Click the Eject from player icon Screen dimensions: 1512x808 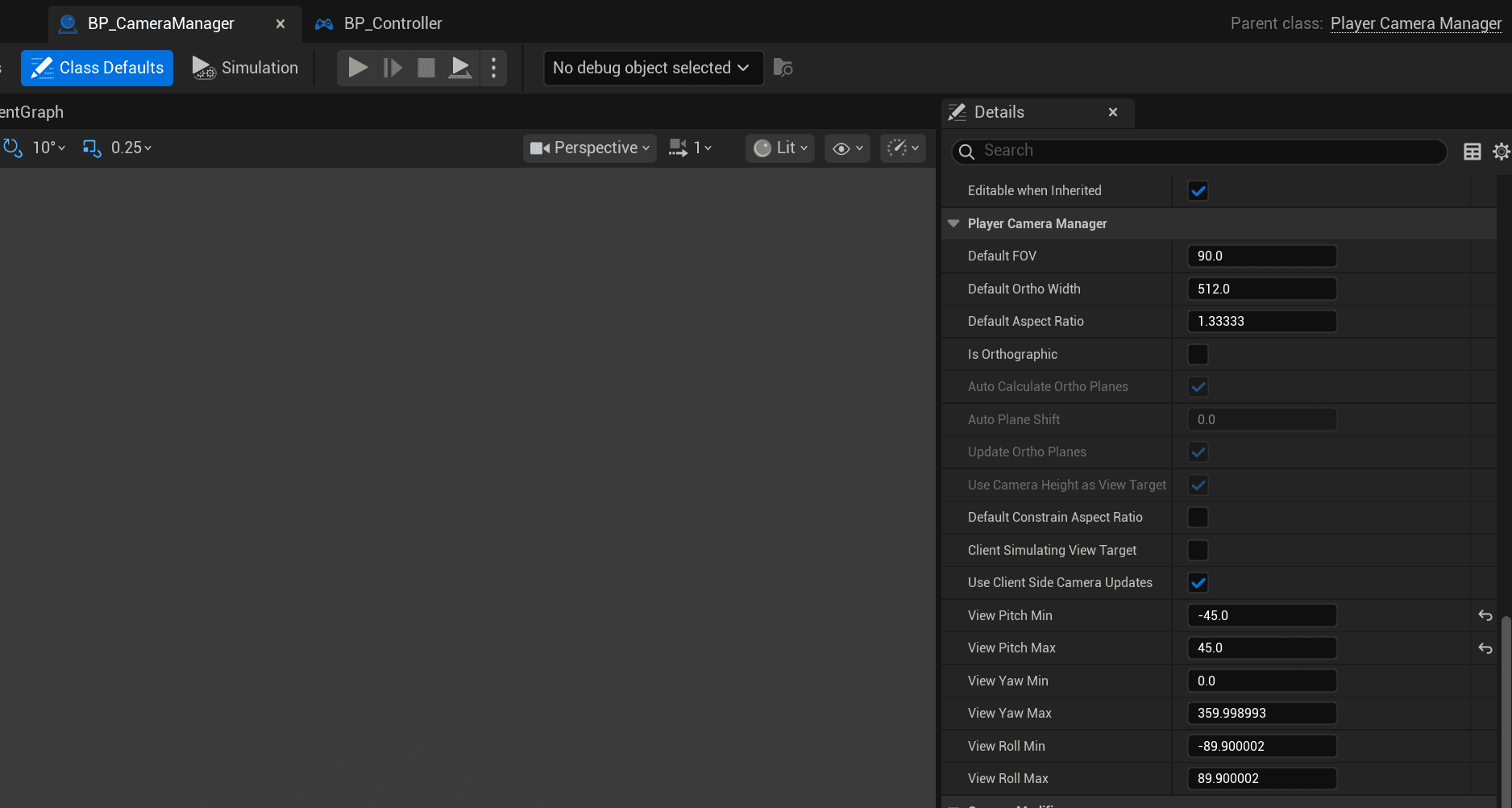click(460, 68)
